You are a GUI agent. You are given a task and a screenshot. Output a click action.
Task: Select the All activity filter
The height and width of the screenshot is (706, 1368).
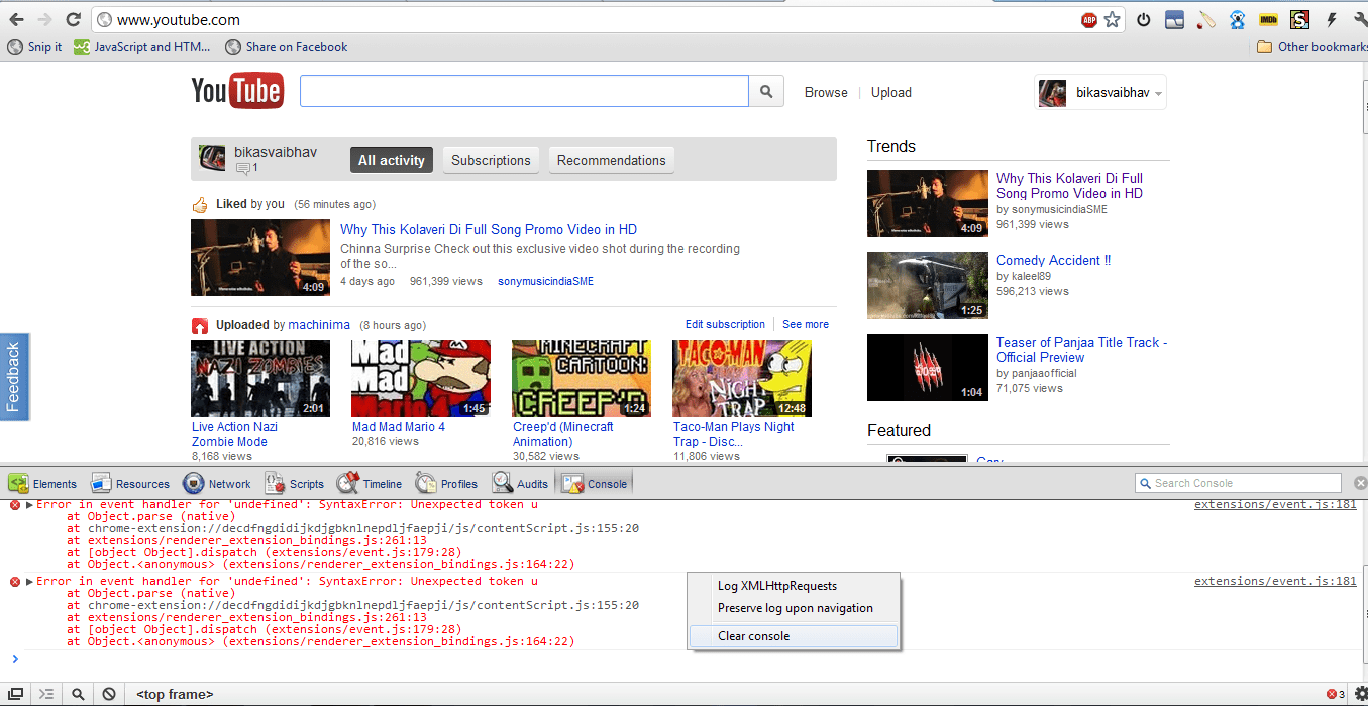click(391, 160)
